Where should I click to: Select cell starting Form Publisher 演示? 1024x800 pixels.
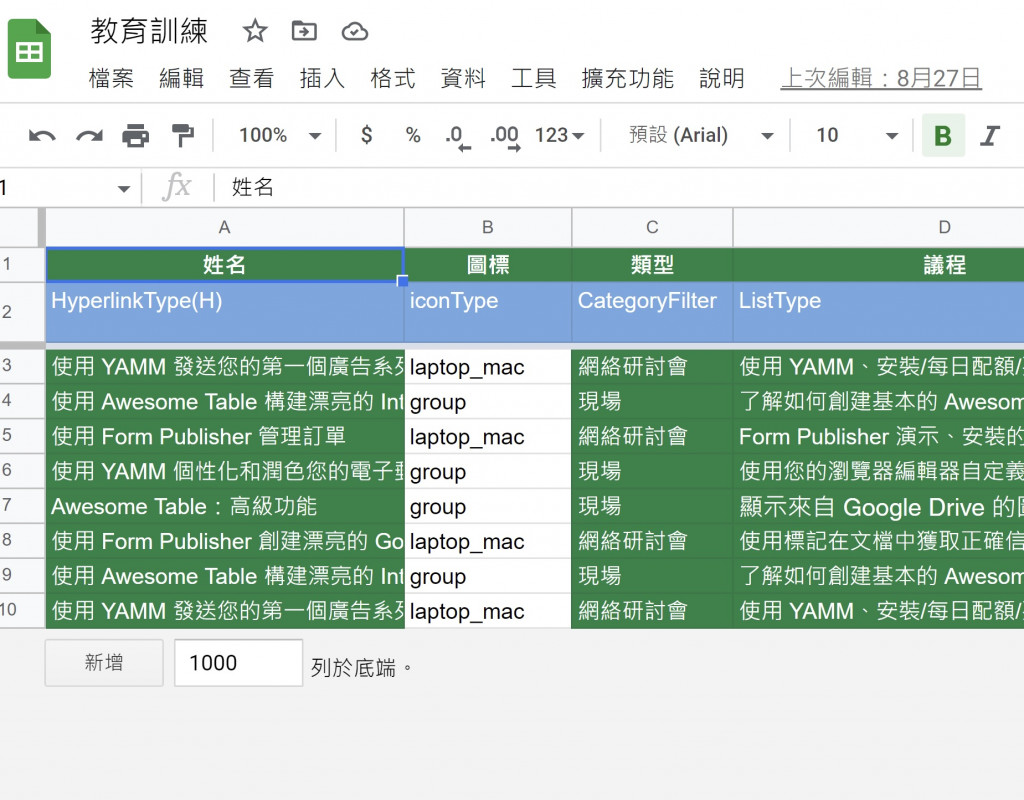point(878,436)
